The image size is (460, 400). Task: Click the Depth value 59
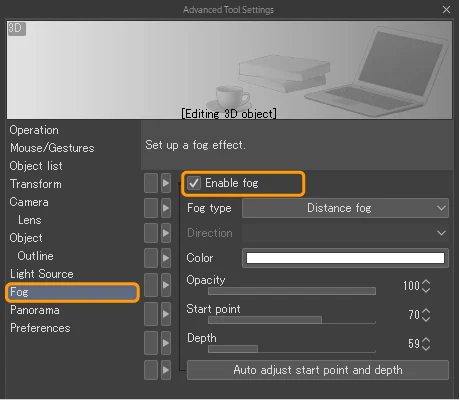(x=414, y=344)
